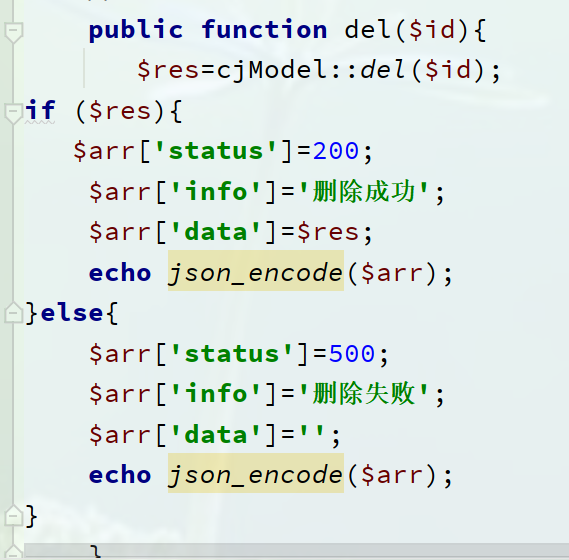This screenshot has height=560, width=569.
Task: Click cjModel in the $res assignment
Action: point(273,70)
